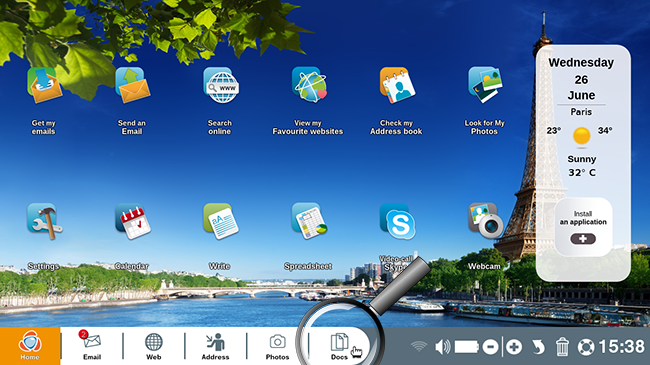Viewport: 650px width, 365px height.
Task: Mute sound via the speaker icon
Action: (x=442, y=347)
